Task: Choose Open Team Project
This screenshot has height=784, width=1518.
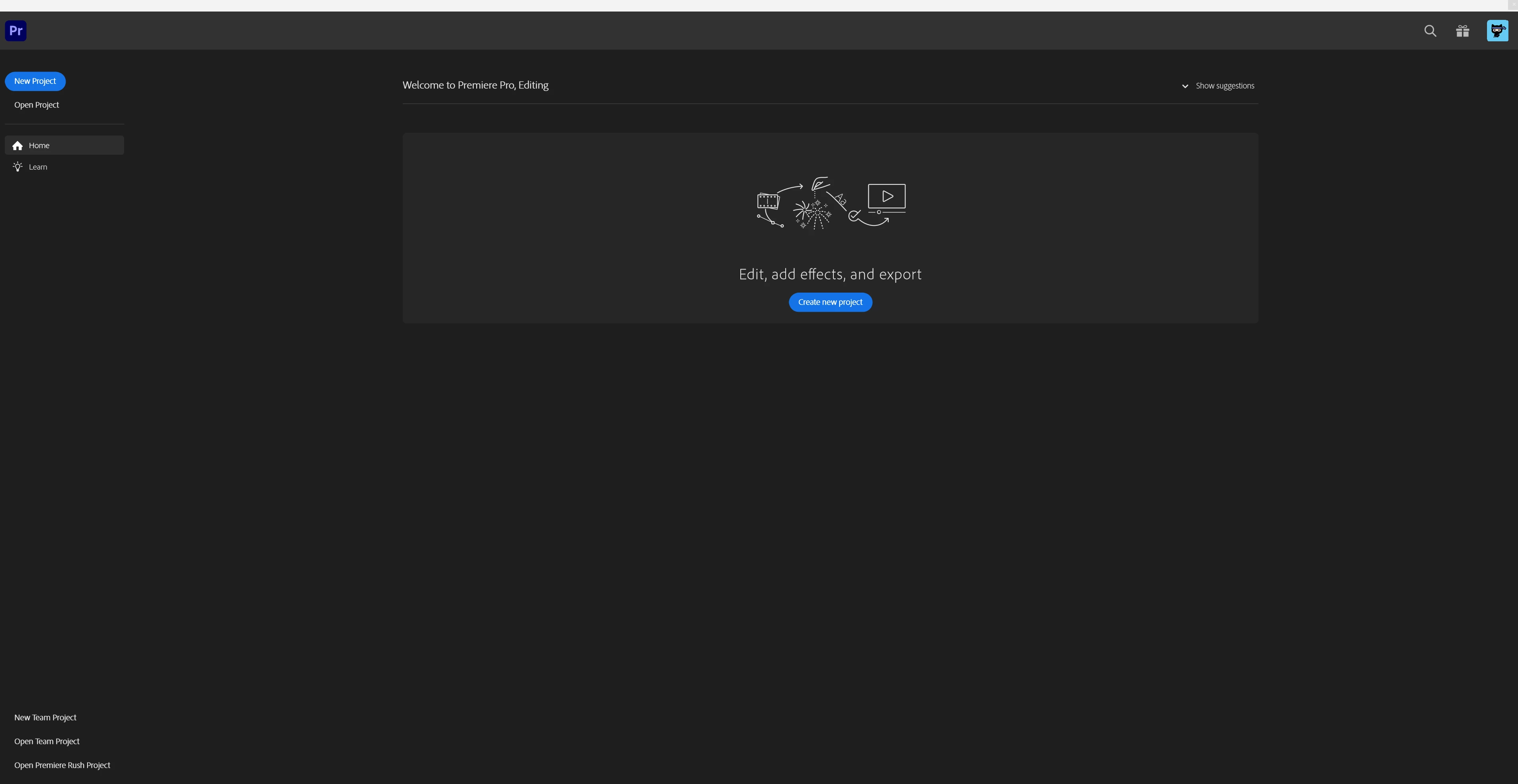Action: pos(47,741)
